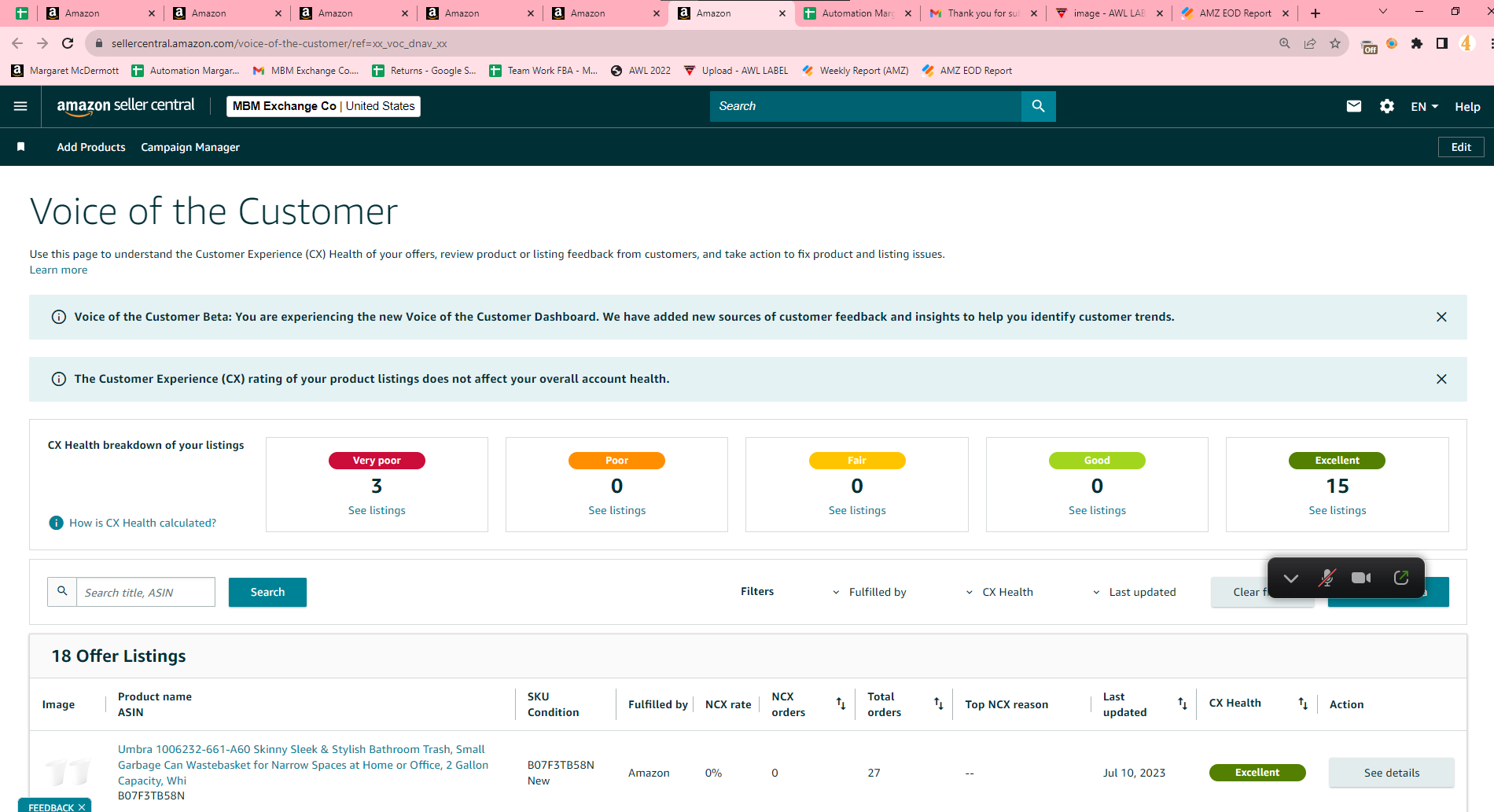
Task: Open How is CX Health calculated link
Action: click(142, 523)
